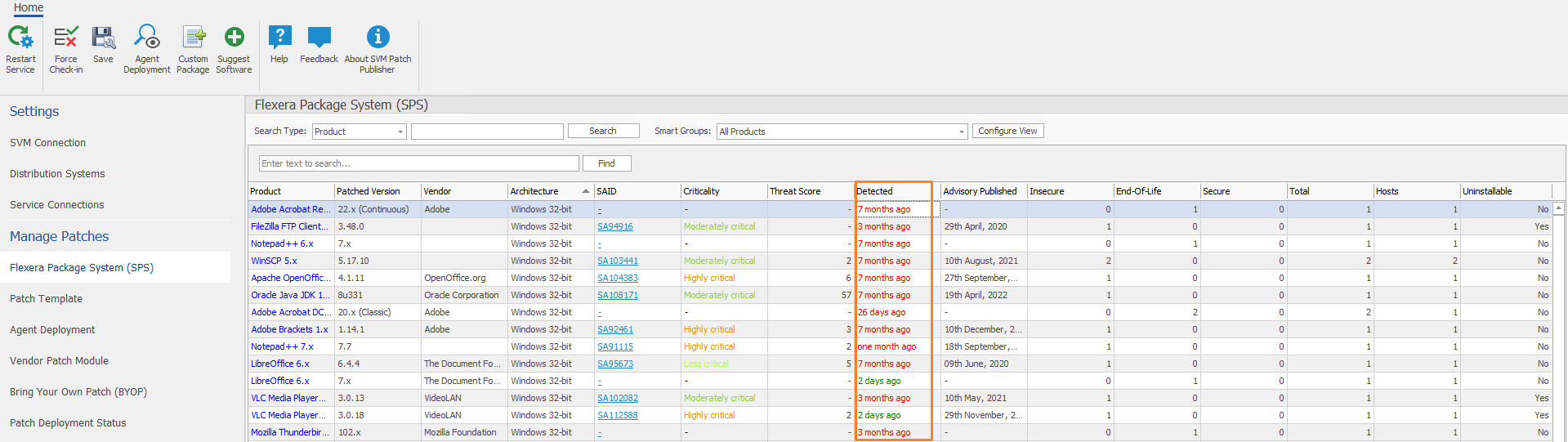Sort by the Detected column header
This screenshot has height=442, width=1568.
pos(897,191)
